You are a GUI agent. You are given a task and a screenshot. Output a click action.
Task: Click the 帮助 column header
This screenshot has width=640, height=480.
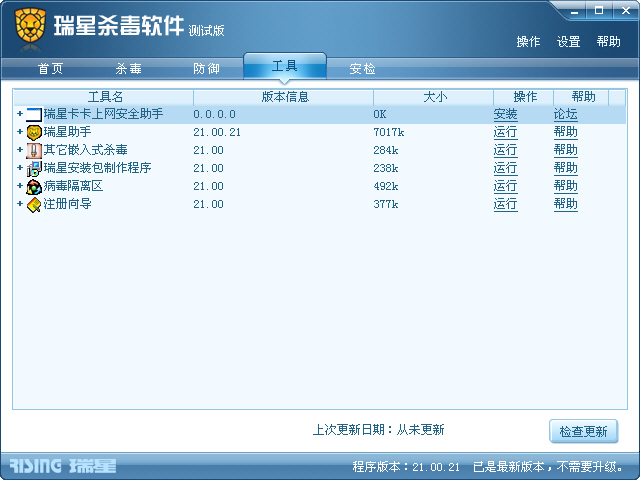(581, 97)
